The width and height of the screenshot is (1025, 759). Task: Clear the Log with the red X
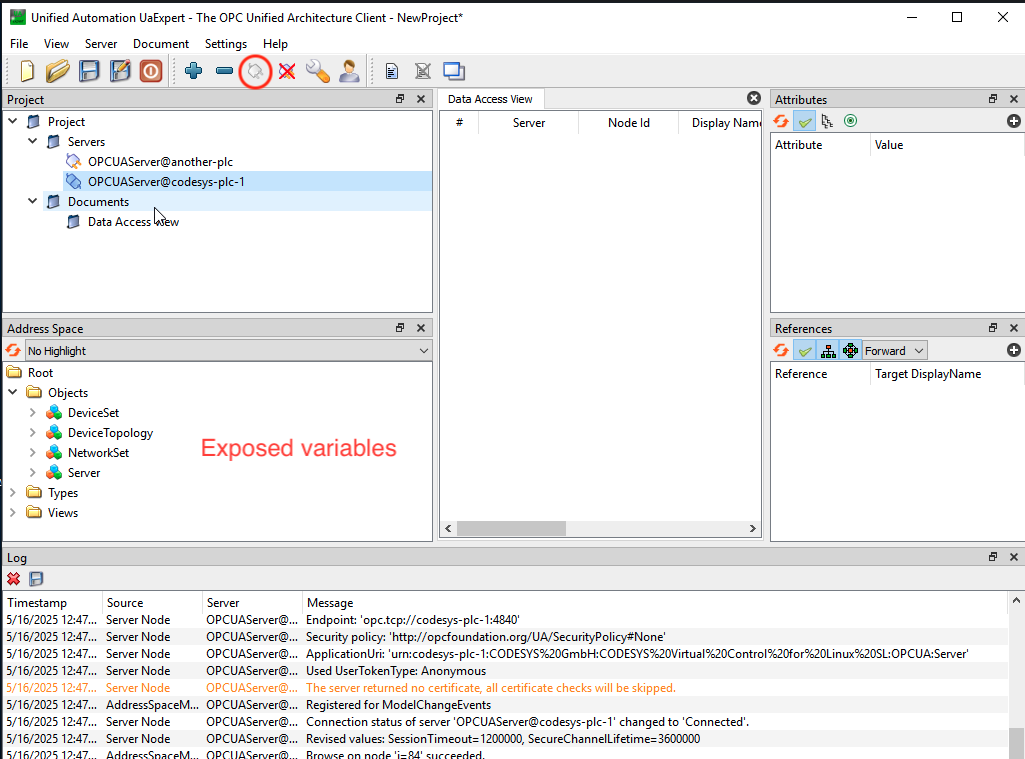[14, 579]
